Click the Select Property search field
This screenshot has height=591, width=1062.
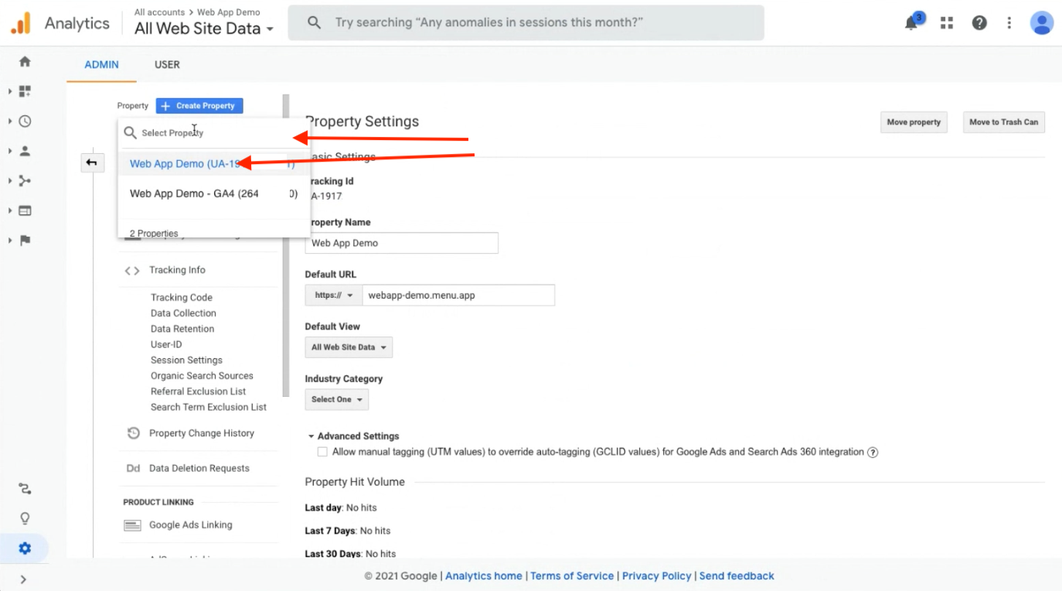[213, 133]
